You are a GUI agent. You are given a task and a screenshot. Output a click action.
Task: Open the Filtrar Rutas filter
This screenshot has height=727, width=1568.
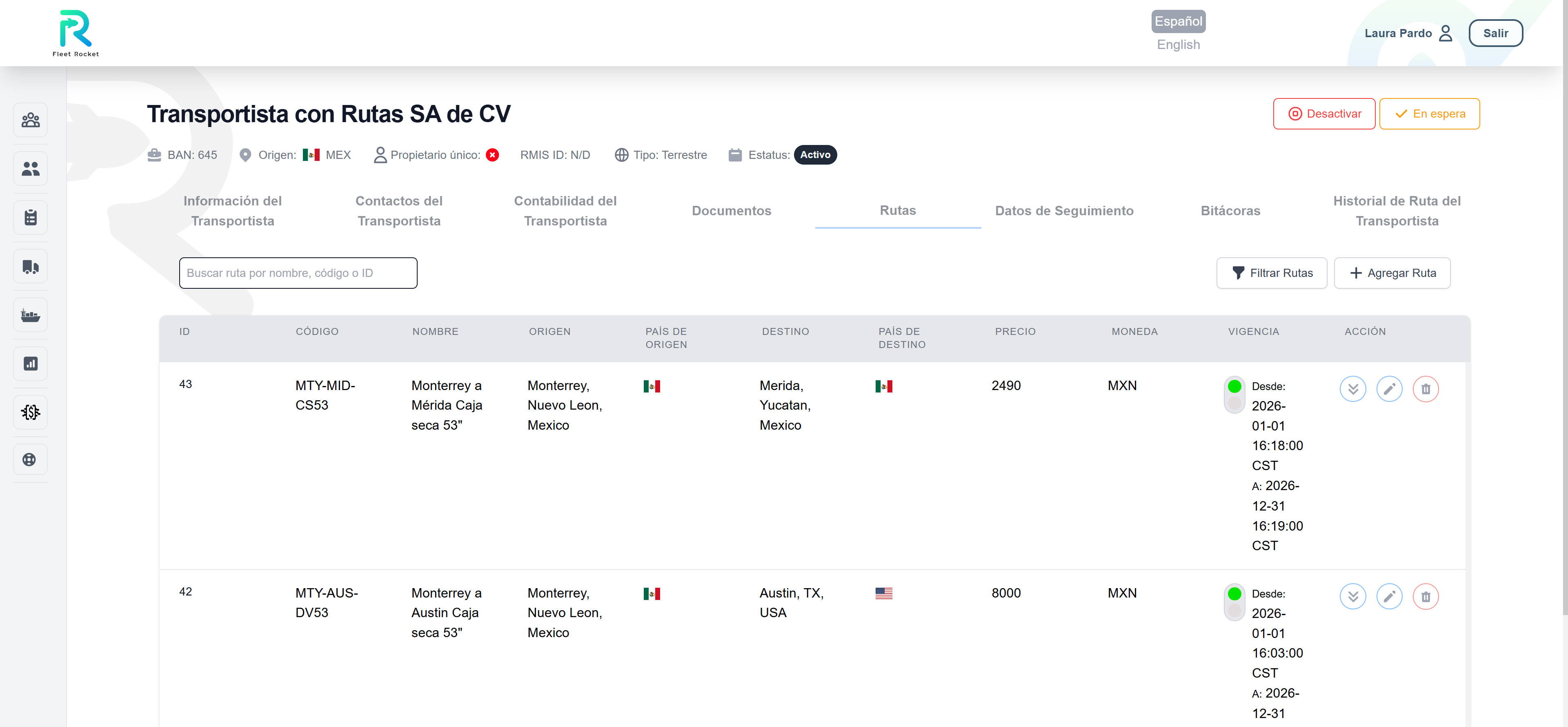coord(1272,273)
